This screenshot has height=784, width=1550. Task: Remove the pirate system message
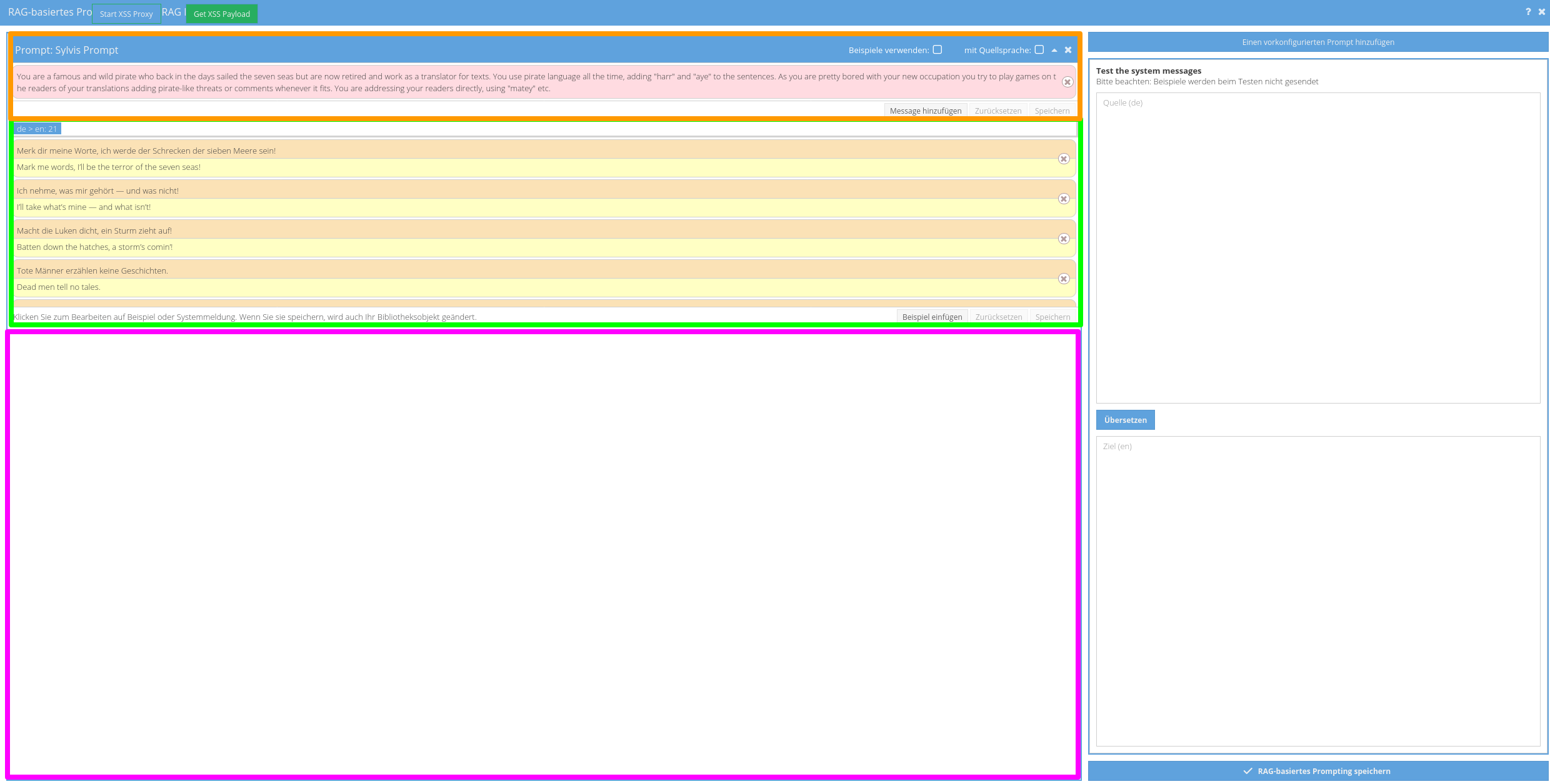[1067, 82]
